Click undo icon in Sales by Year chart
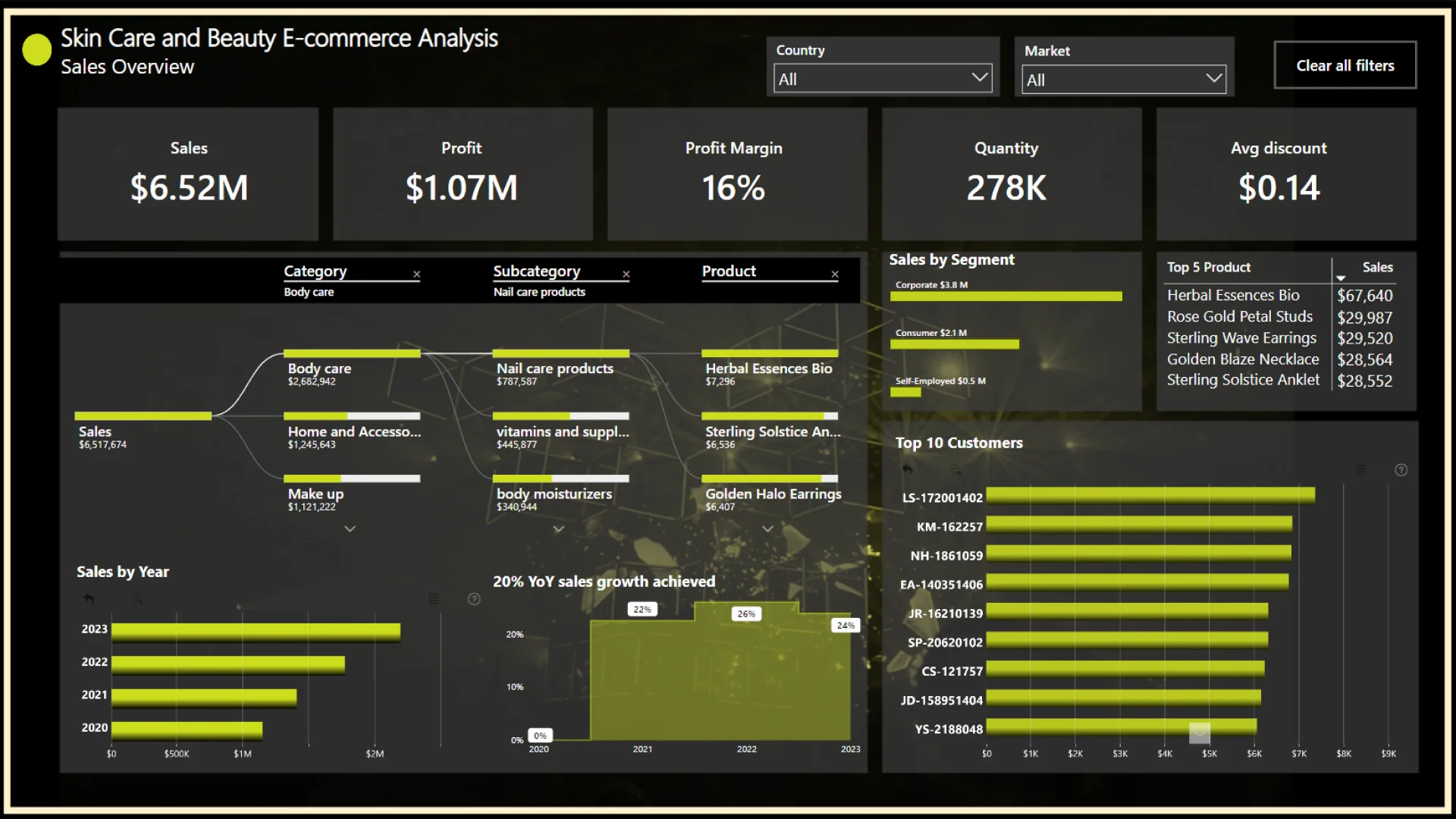1456x819 pixels. coord(89,599)
